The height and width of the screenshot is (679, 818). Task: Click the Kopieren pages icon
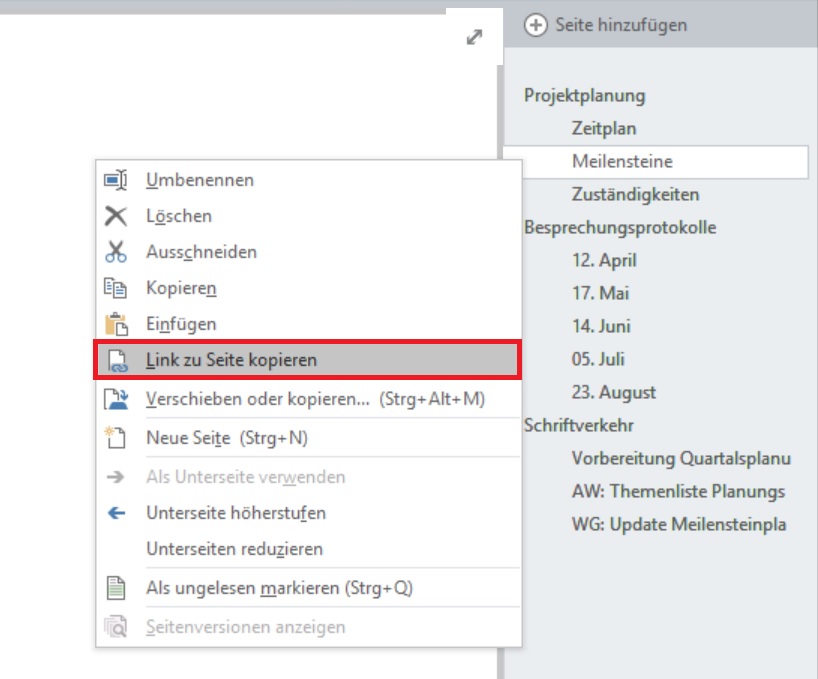tap(116, 288)
